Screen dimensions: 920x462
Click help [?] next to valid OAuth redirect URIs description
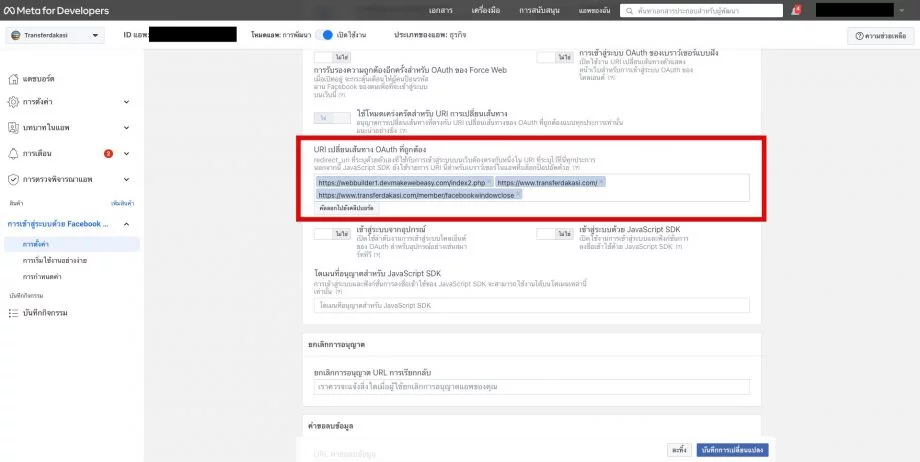coord(576,167)
